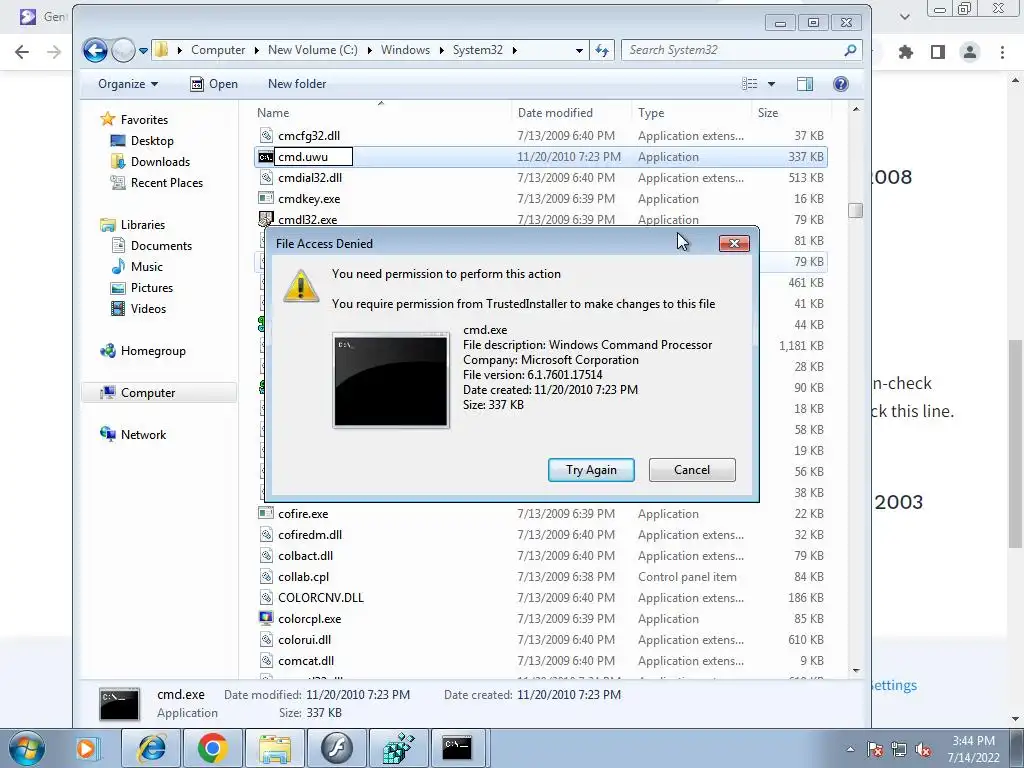Select New Volume (C:) breadcrumb

[x=313, y=50]
